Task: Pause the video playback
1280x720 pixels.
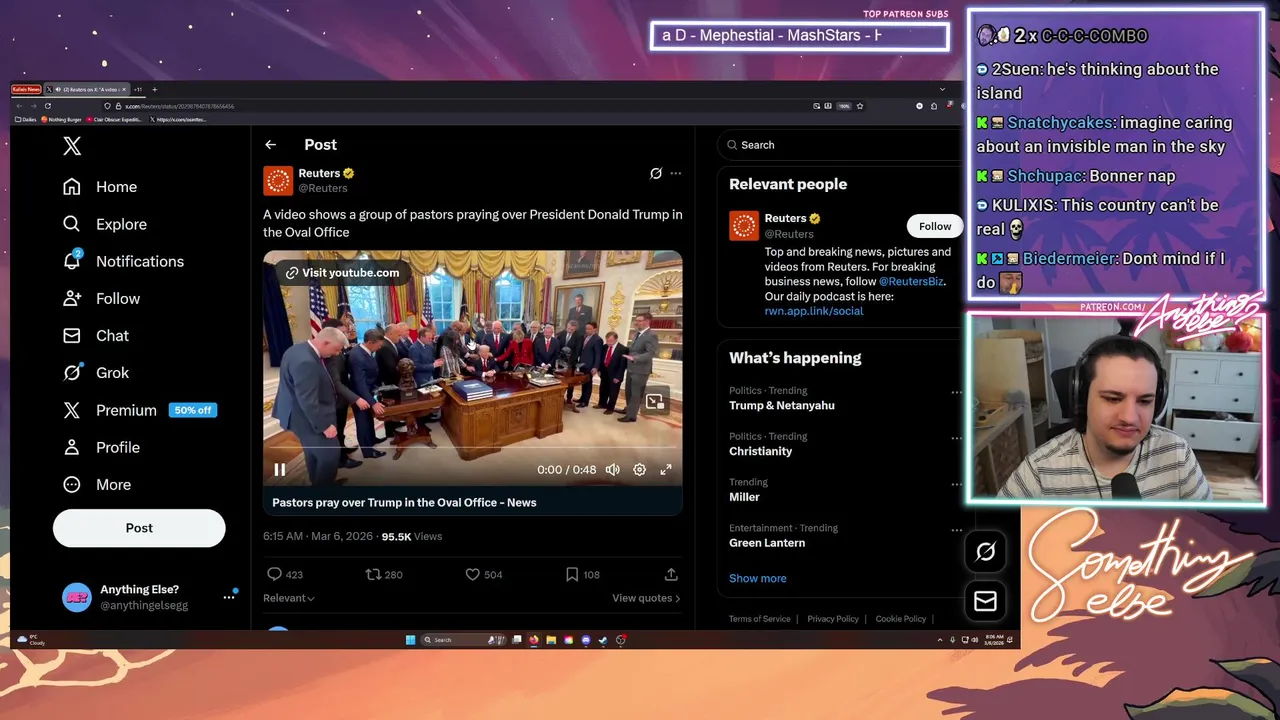Action: 280,469
